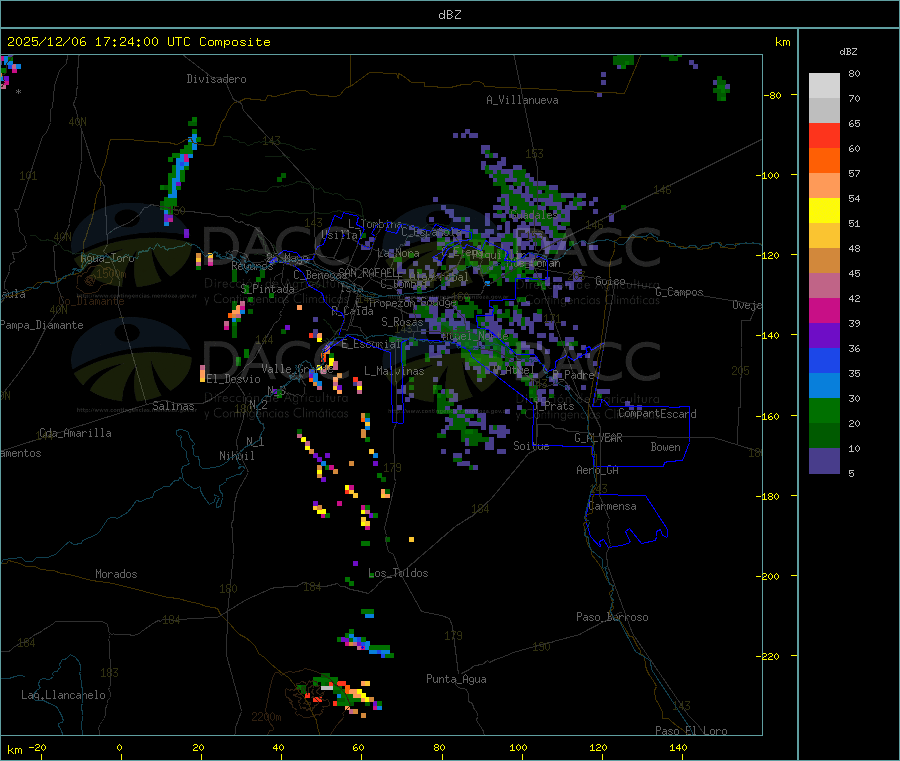Click the x-axis tick label 140
This screenshot has width=900, height=761.
[678, 747]
